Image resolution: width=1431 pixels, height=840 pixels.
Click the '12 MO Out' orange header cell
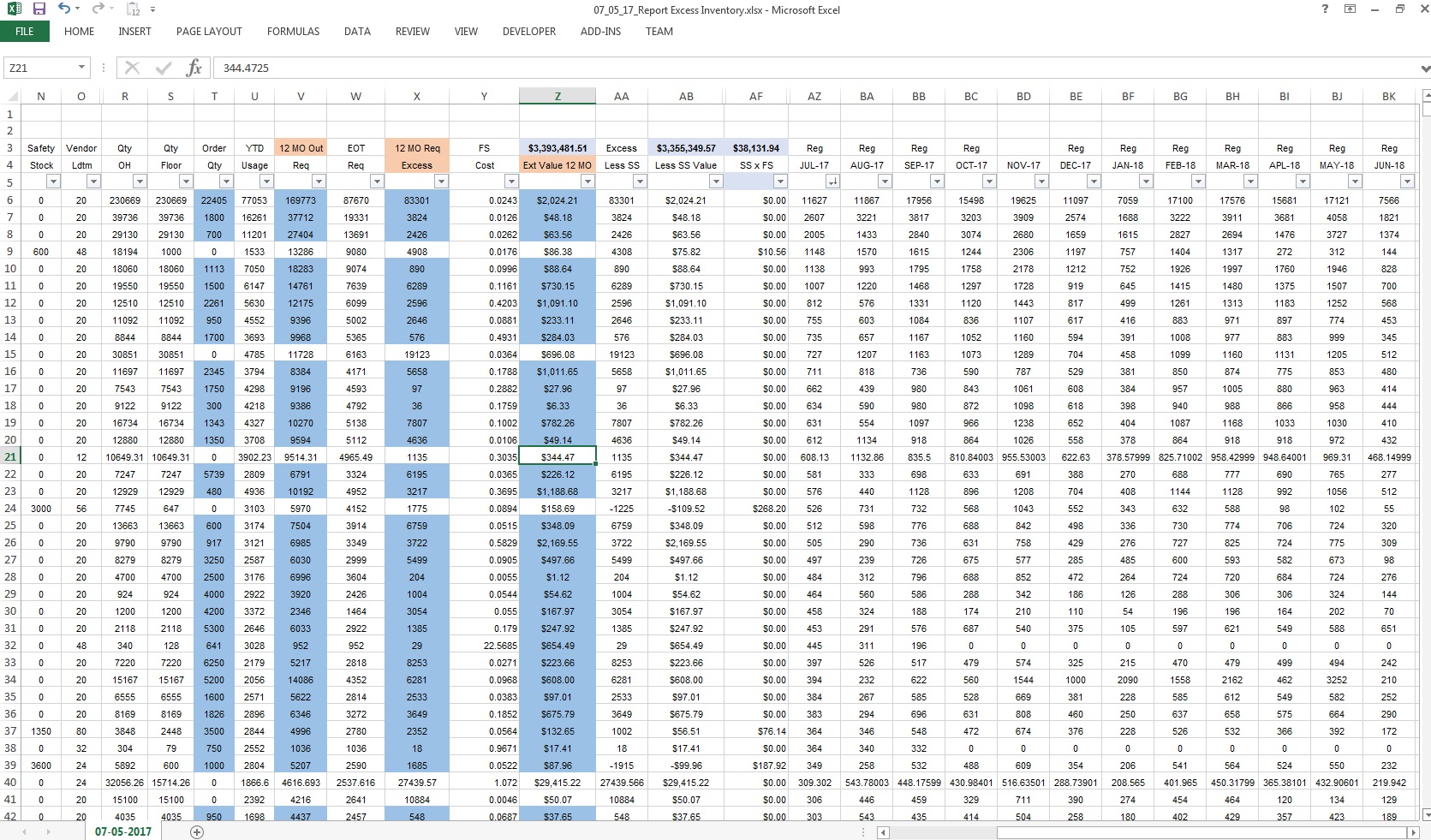301,148
